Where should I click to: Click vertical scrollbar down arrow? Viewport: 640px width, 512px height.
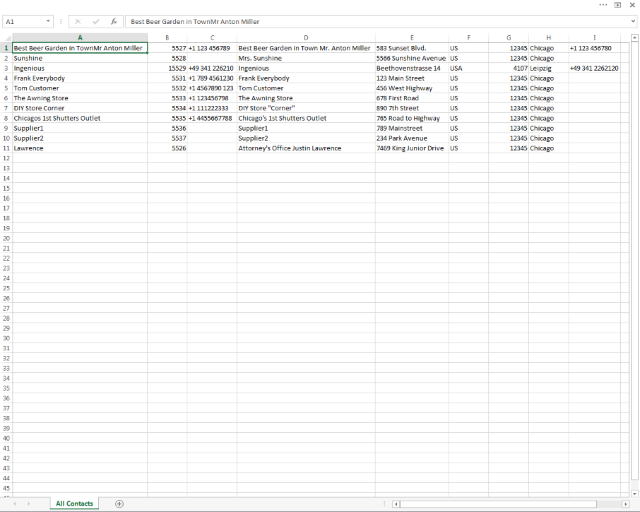tap(634, 494)
